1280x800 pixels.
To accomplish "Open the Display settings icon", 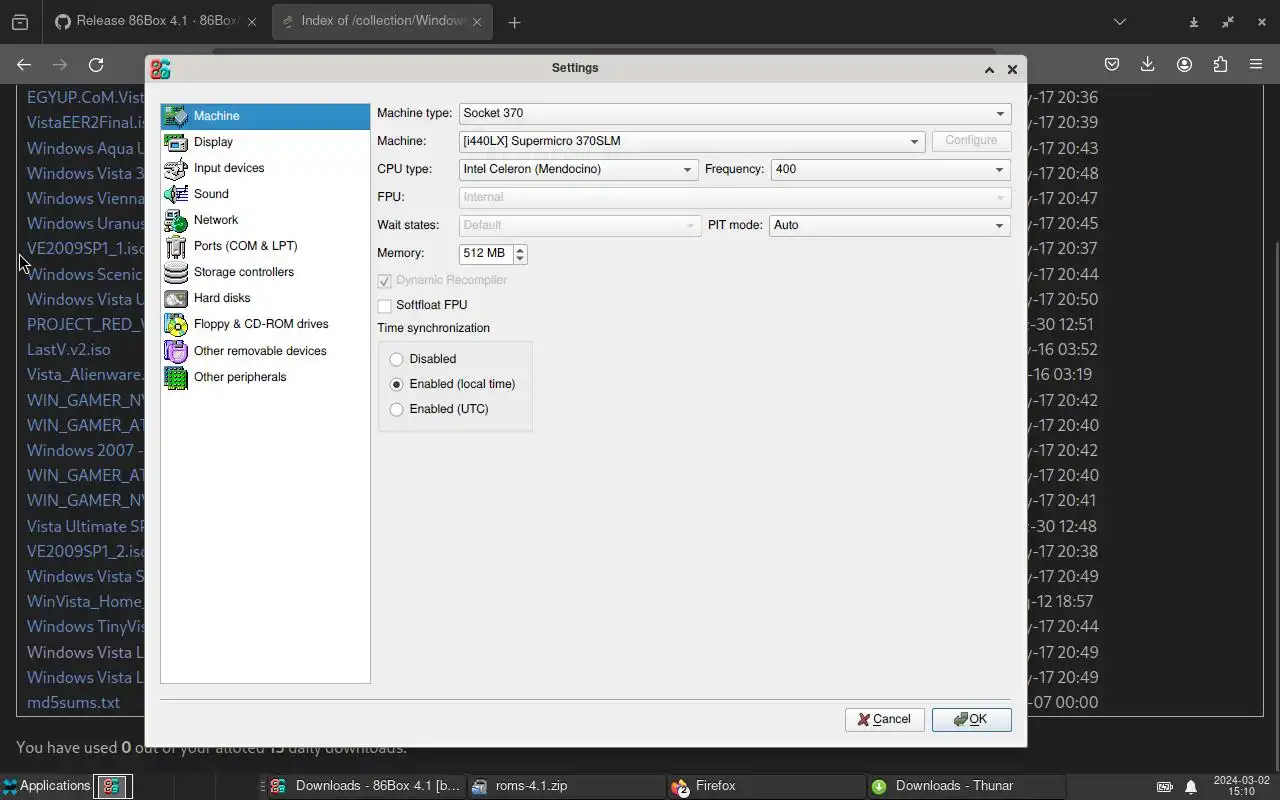I will pyautogui.click(x=175, y=142).
